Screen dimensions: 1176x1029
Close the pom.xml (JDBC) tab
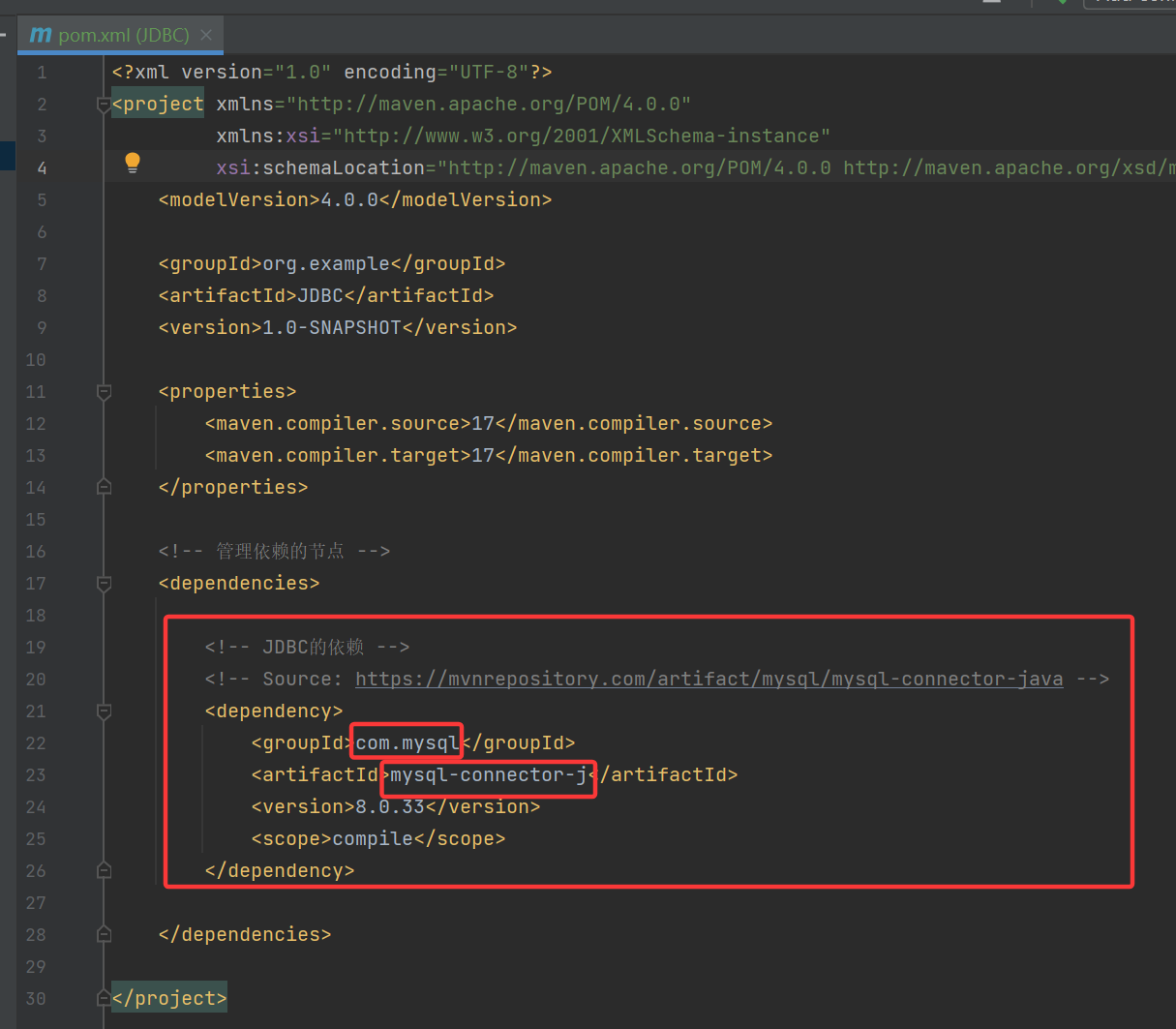(206, 36)
